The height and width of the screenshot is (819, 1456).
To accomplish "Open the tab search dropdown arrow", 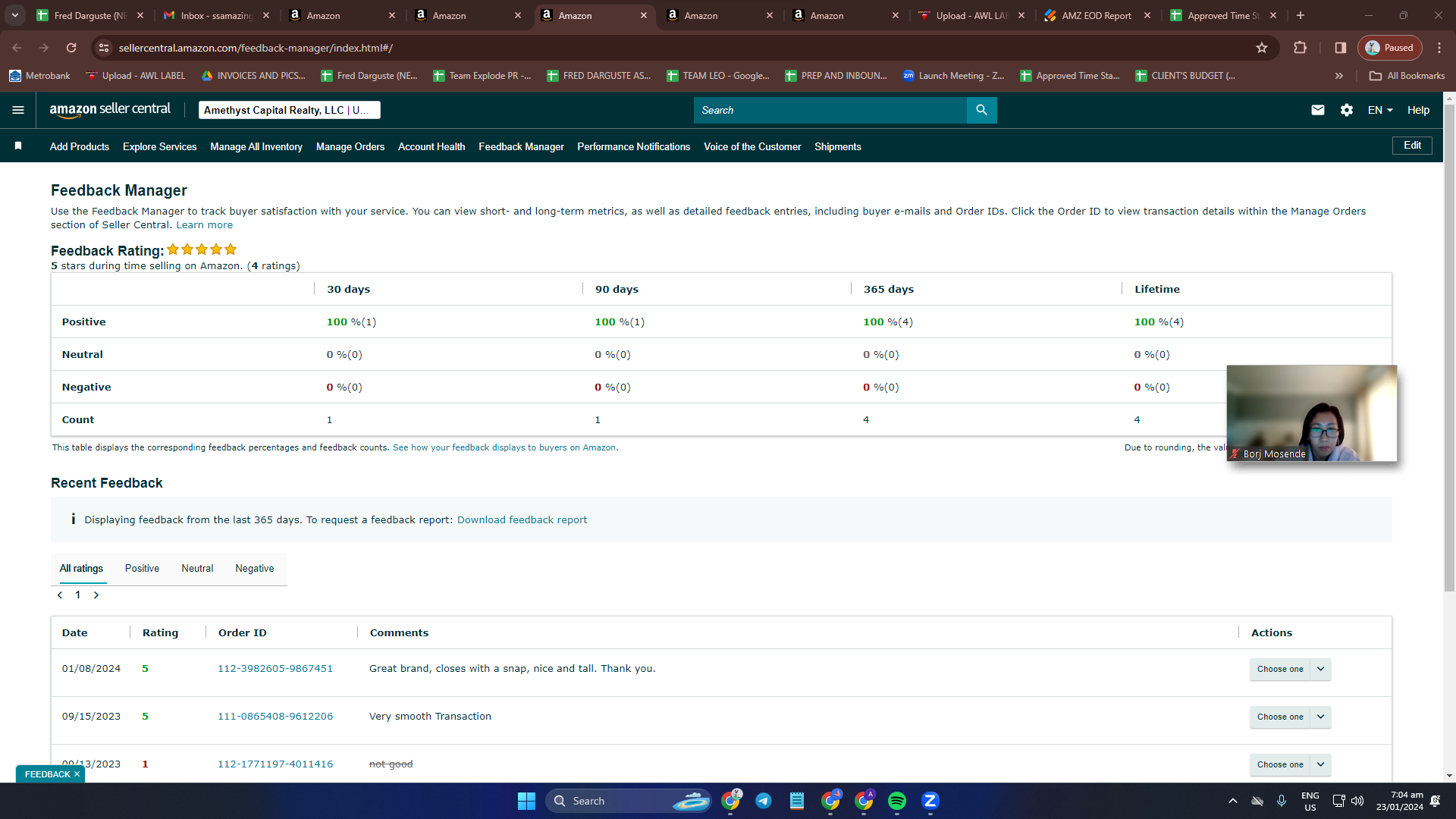I will tap(14, 15).
